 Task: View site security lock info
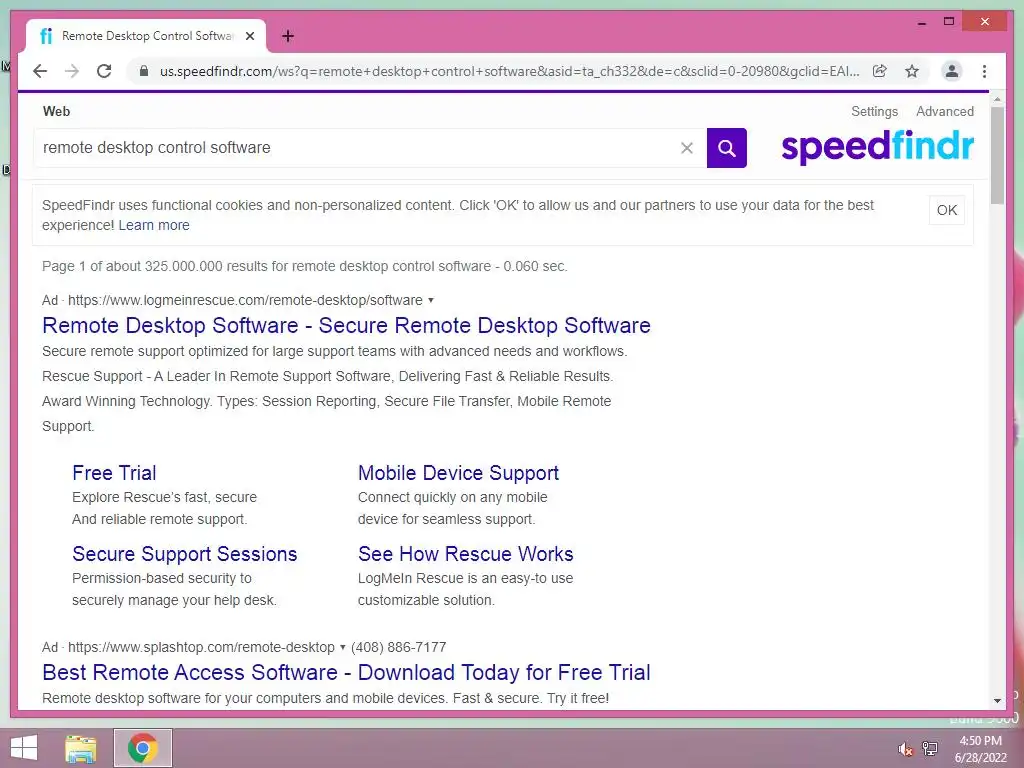click(x=144, y=71)
